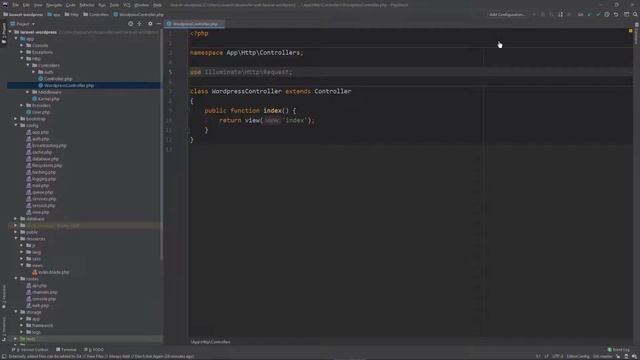The height and width of the screenshot is (360, 640).
Task: Expand the Auth folder
Action: click(x=34, y=72)
